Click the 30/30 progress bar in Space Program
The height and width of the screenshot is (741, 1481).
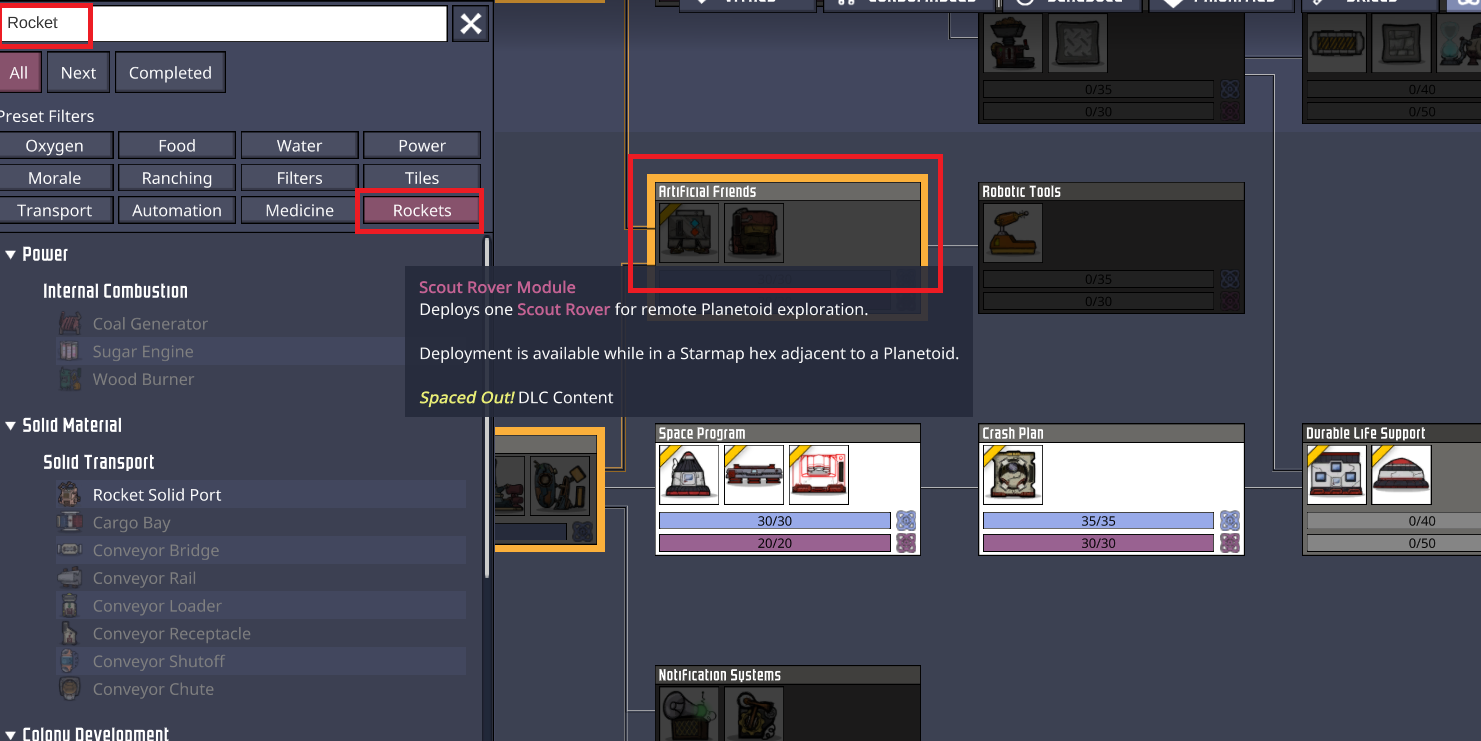click(x=774, y=520)
